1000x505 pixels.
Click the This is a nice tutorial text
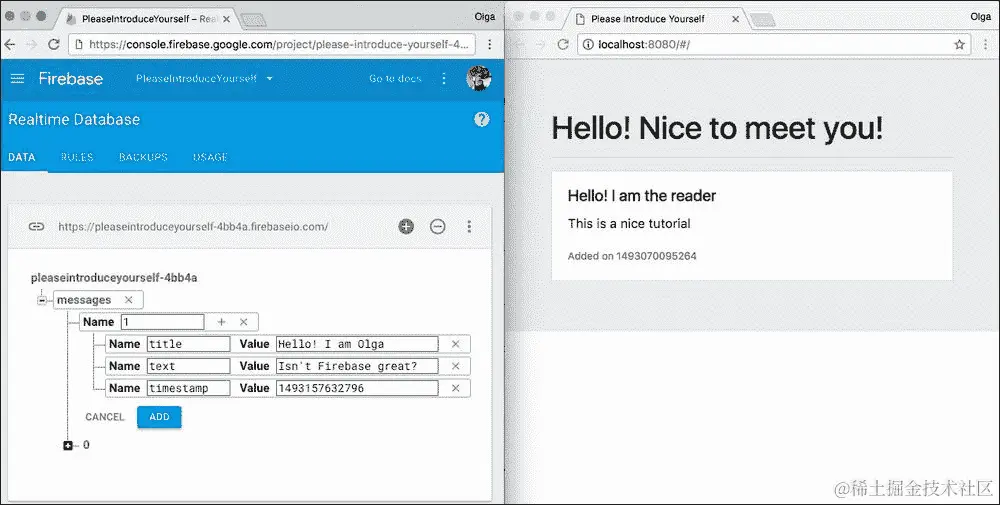pos(629,223)
